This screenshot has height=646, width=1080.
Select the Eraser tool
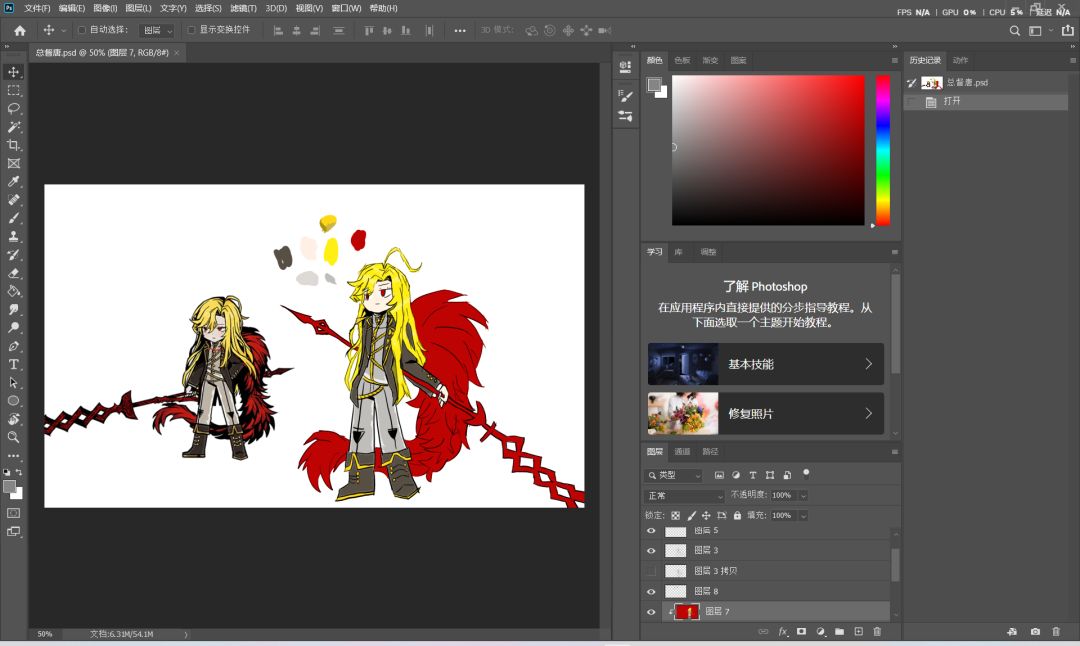pos(13,273)
